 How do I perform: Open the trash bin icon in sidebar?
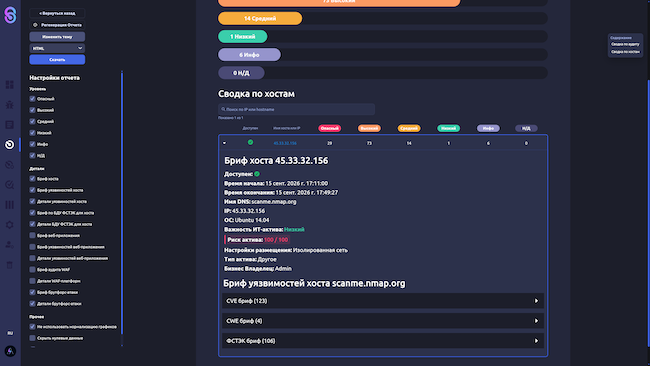point(10,265)
